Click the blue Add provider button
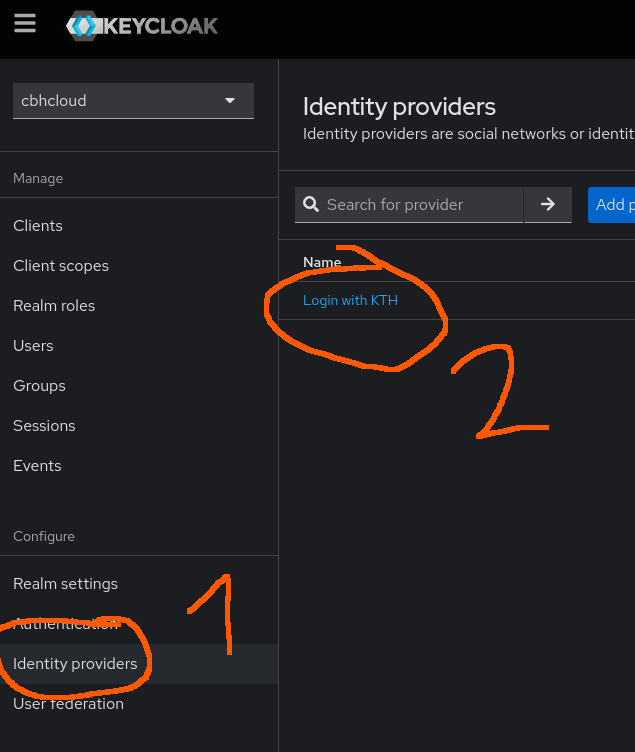The height and width of the screenshot is (752, 635). pyautogui.click(x=612, y=204)
